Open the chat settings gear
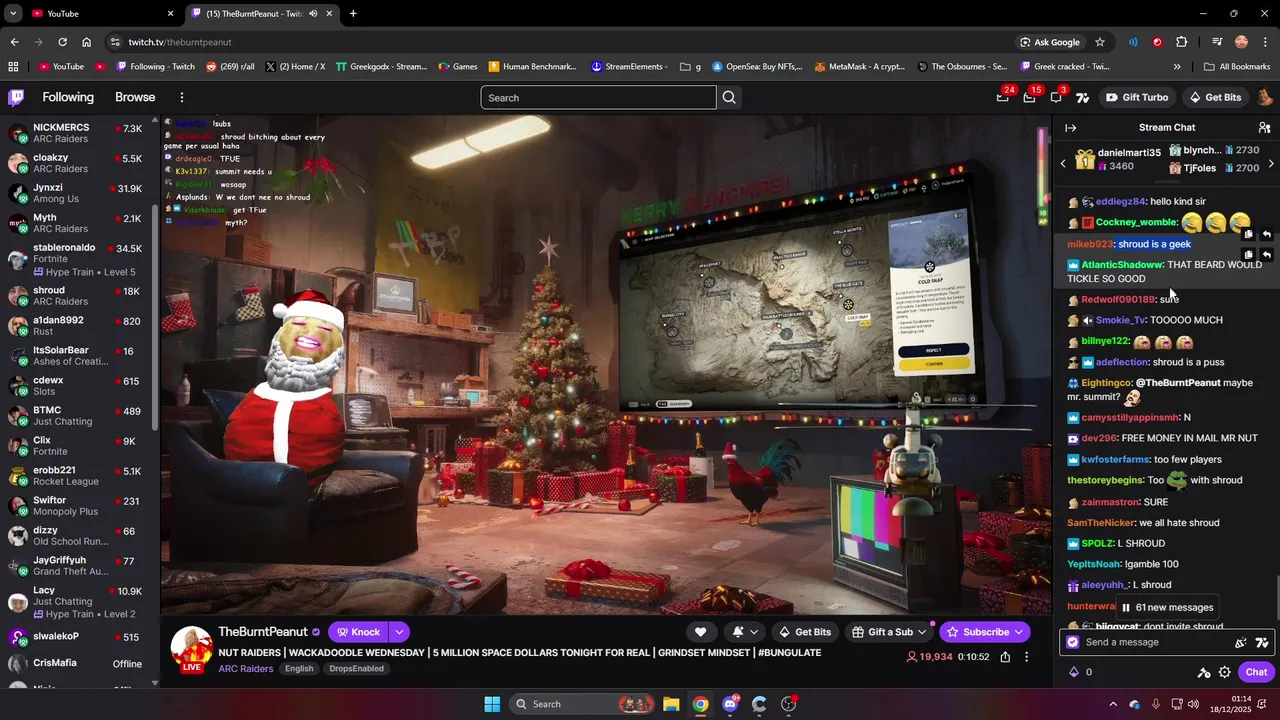1280x720 pixels. [1224, 672]
